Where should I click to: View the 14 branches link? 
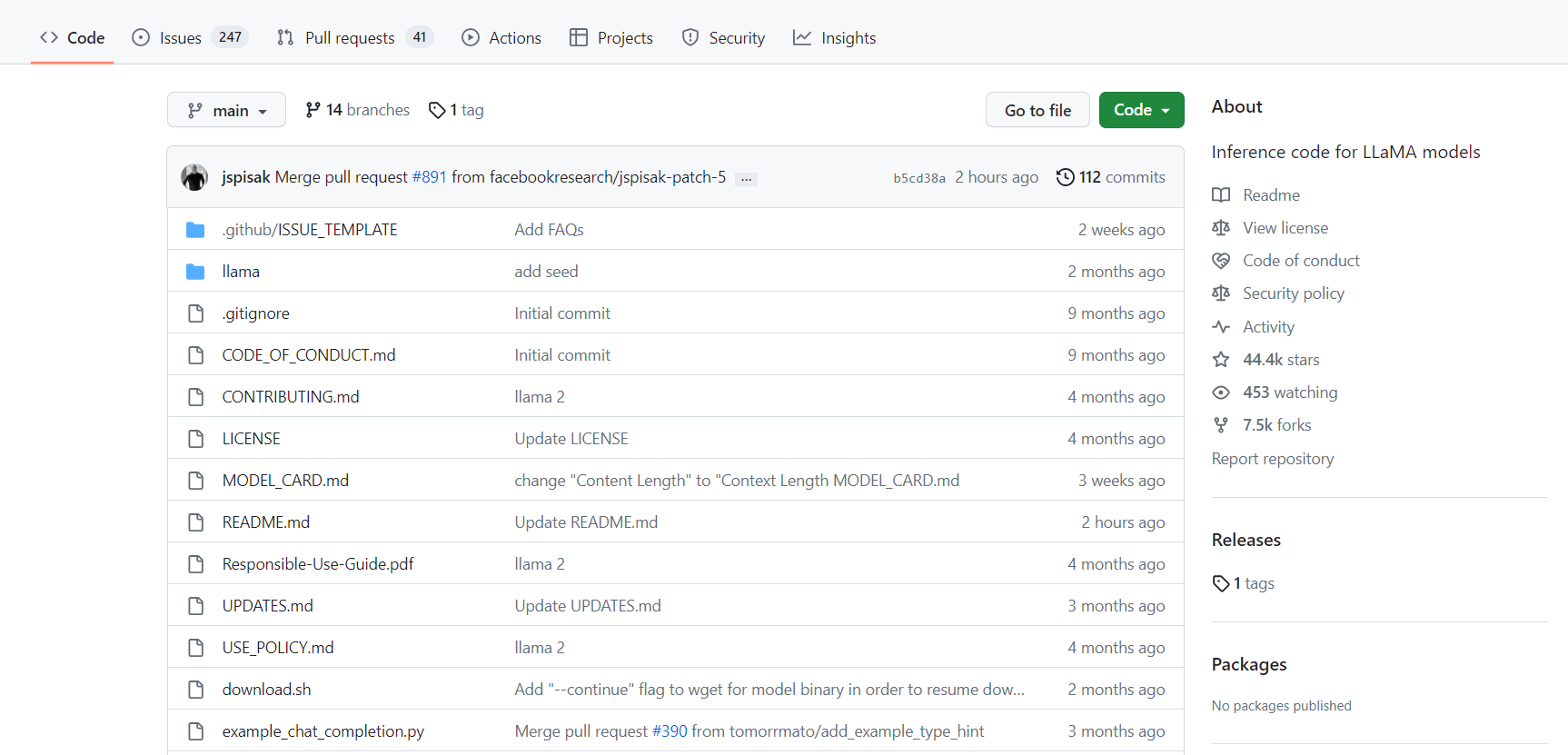tap(358, 110)
